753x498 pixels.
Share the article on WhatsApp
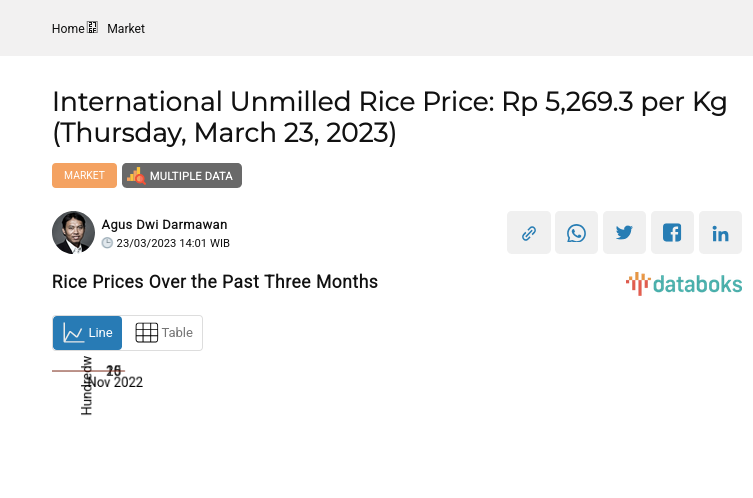(577, 233)
